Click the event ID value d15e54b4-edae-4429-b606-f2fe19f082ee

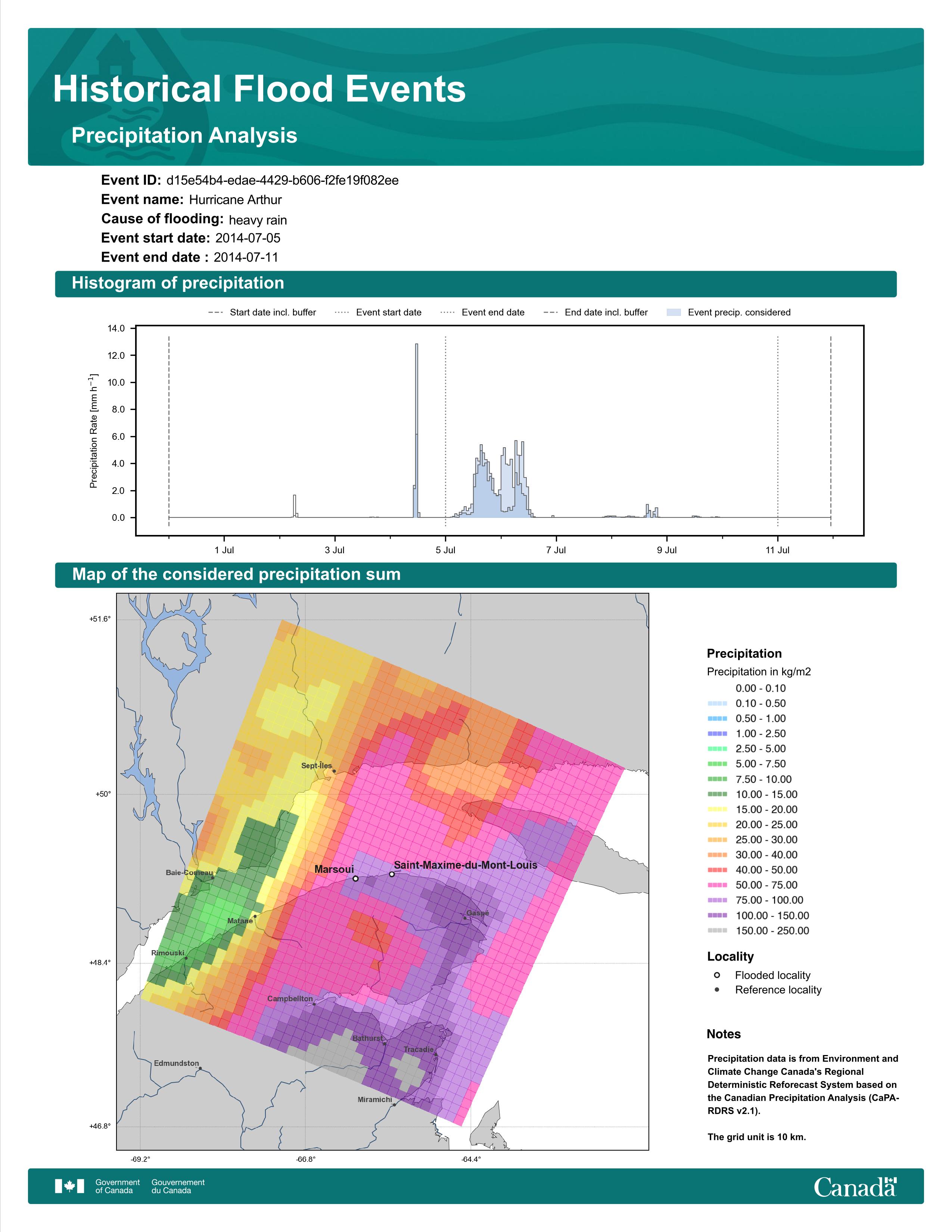click(x=283, y=181)
